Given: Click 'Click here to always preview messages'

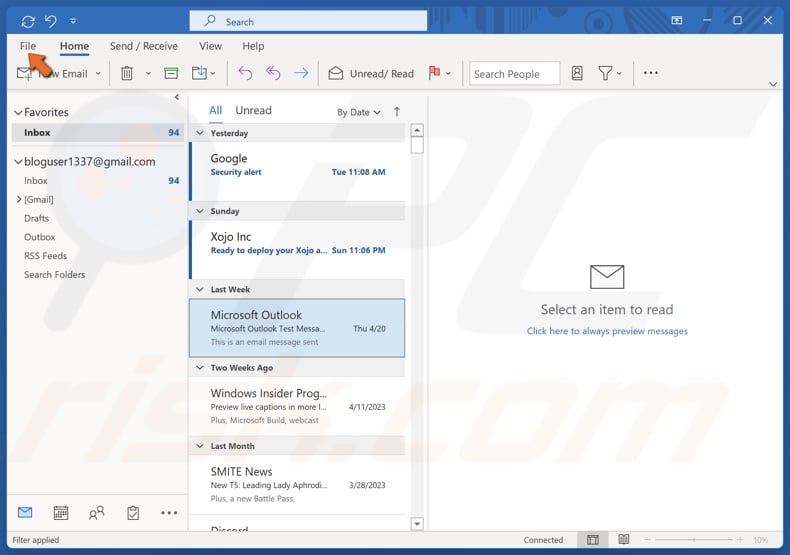Looking at the screenshot, I should click(x=607, y=331).
